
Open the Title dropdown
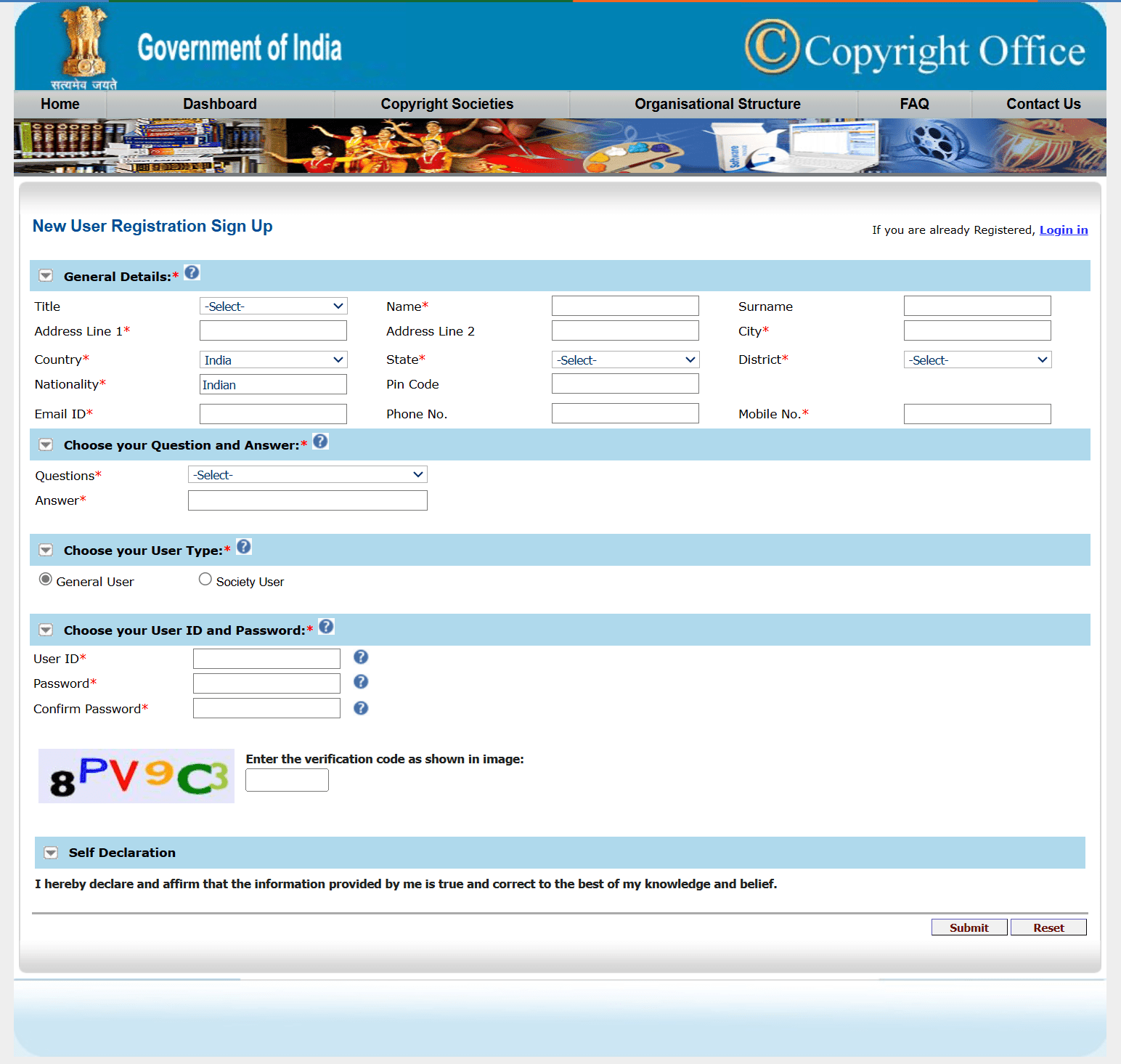pos(273,306)
